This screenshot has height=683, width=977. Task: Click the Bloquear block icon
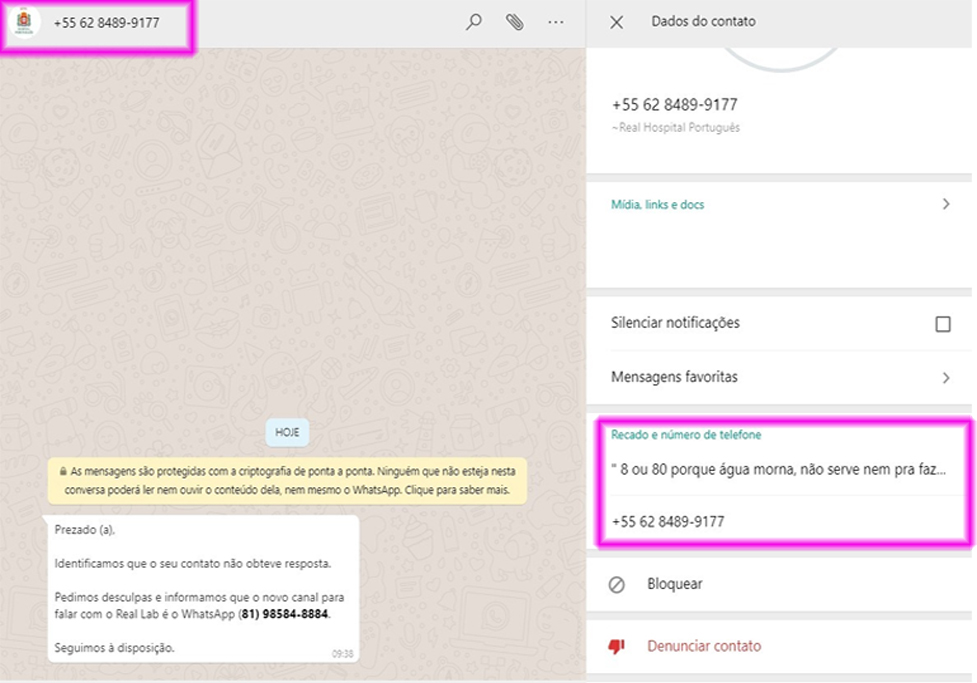(x=617, y=585)
